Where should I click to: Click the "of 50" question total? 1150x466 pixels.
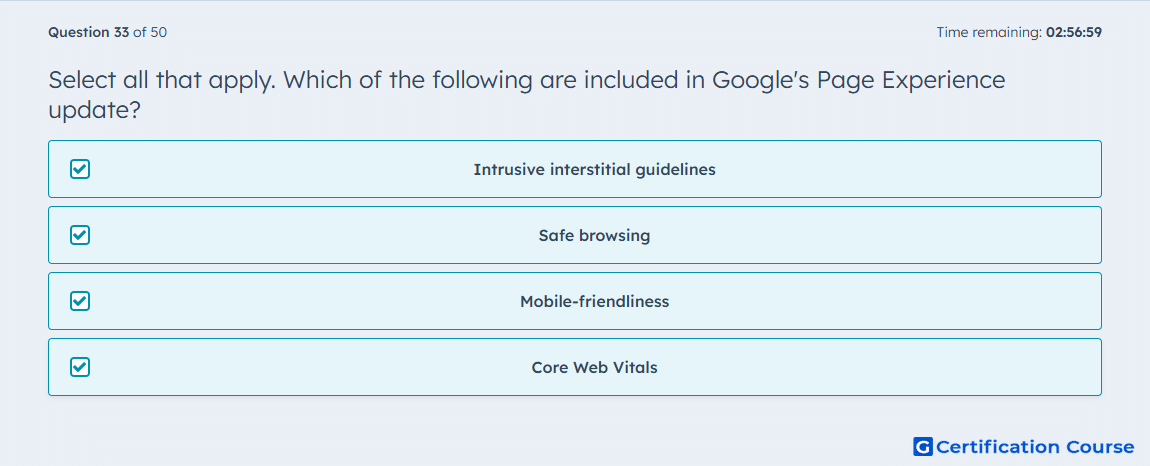150,32
